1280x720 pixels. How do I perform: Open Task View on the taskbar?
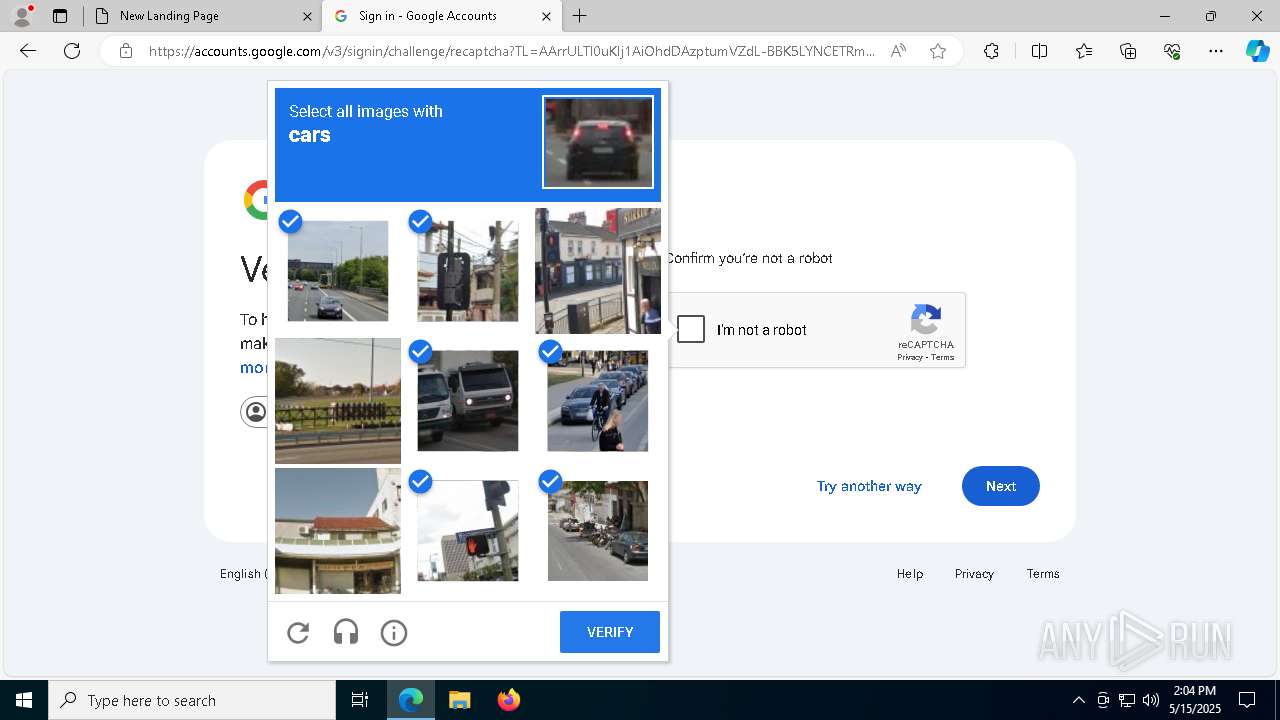coord(360,700)
